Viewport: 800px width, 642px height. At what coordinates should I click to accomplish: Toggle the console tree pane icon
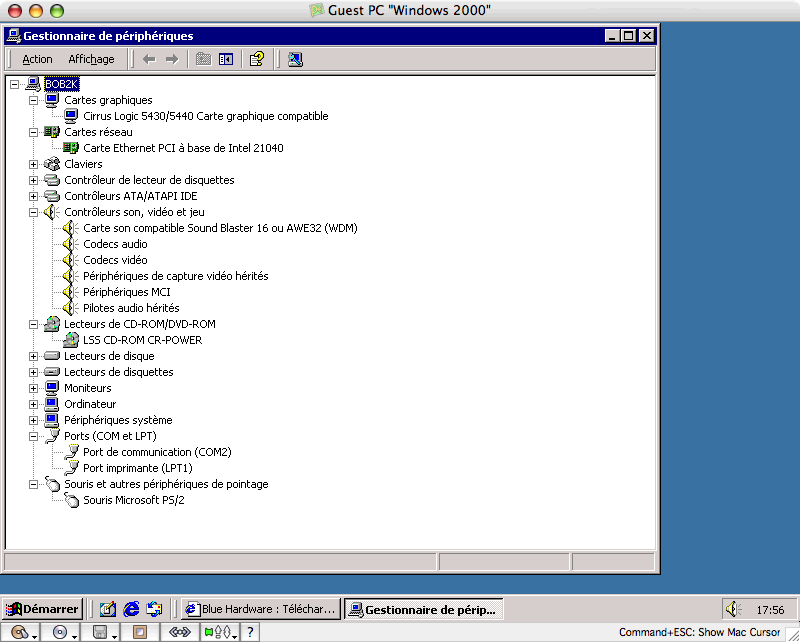pyautogui.click(x=226, y=59)
